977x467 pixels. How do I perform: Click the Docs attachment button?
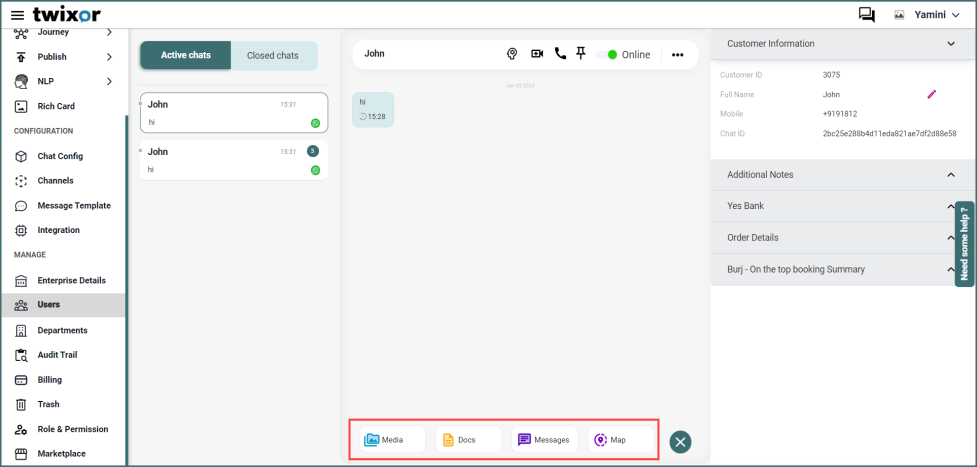point(469,440)
